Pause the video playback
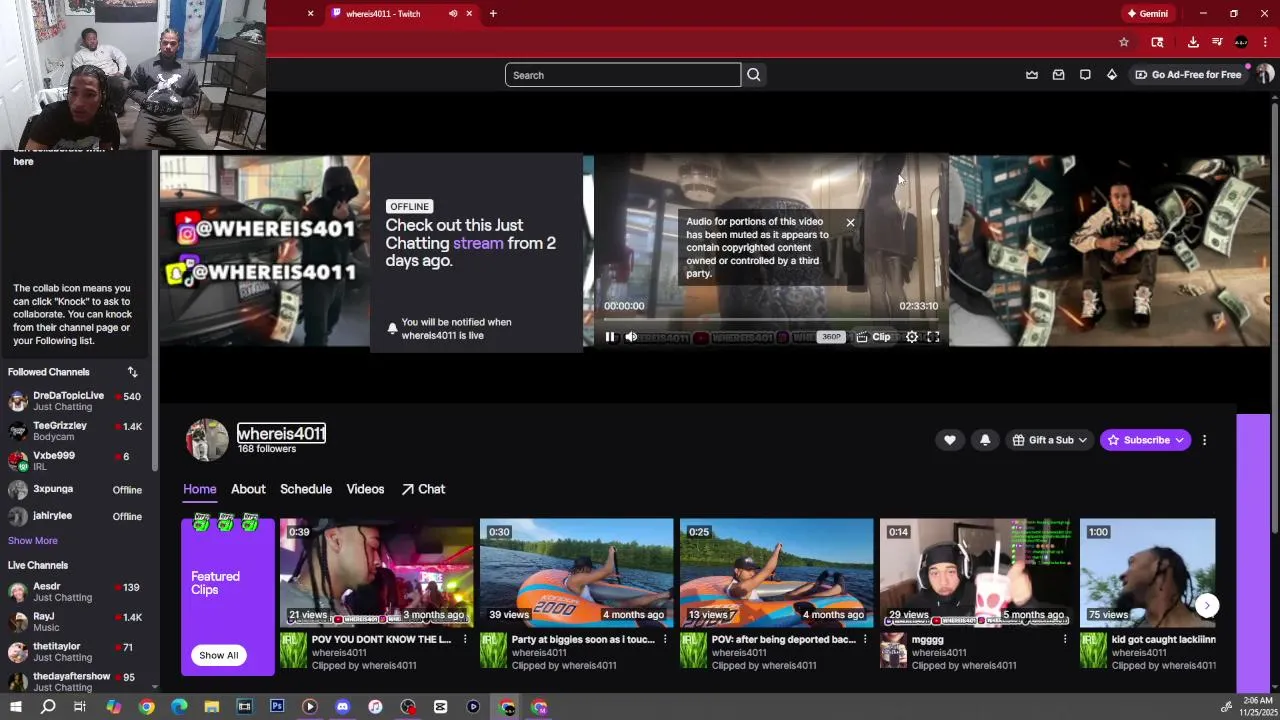Viewport: 1280px width, 720px height. pos(610,337)
